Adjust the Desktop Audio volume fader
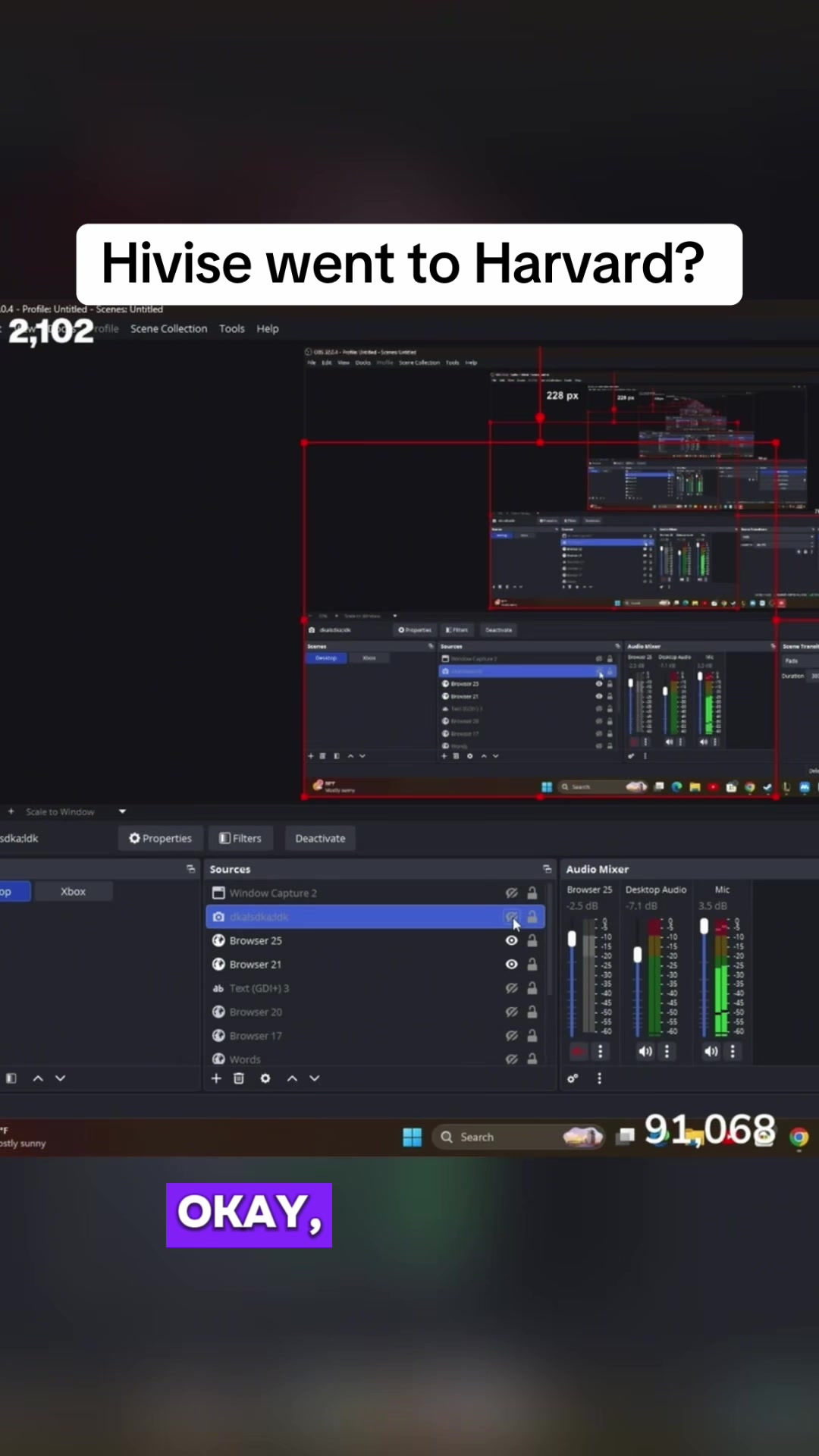This screenshot has width=819, height=1456. point(638,955)
